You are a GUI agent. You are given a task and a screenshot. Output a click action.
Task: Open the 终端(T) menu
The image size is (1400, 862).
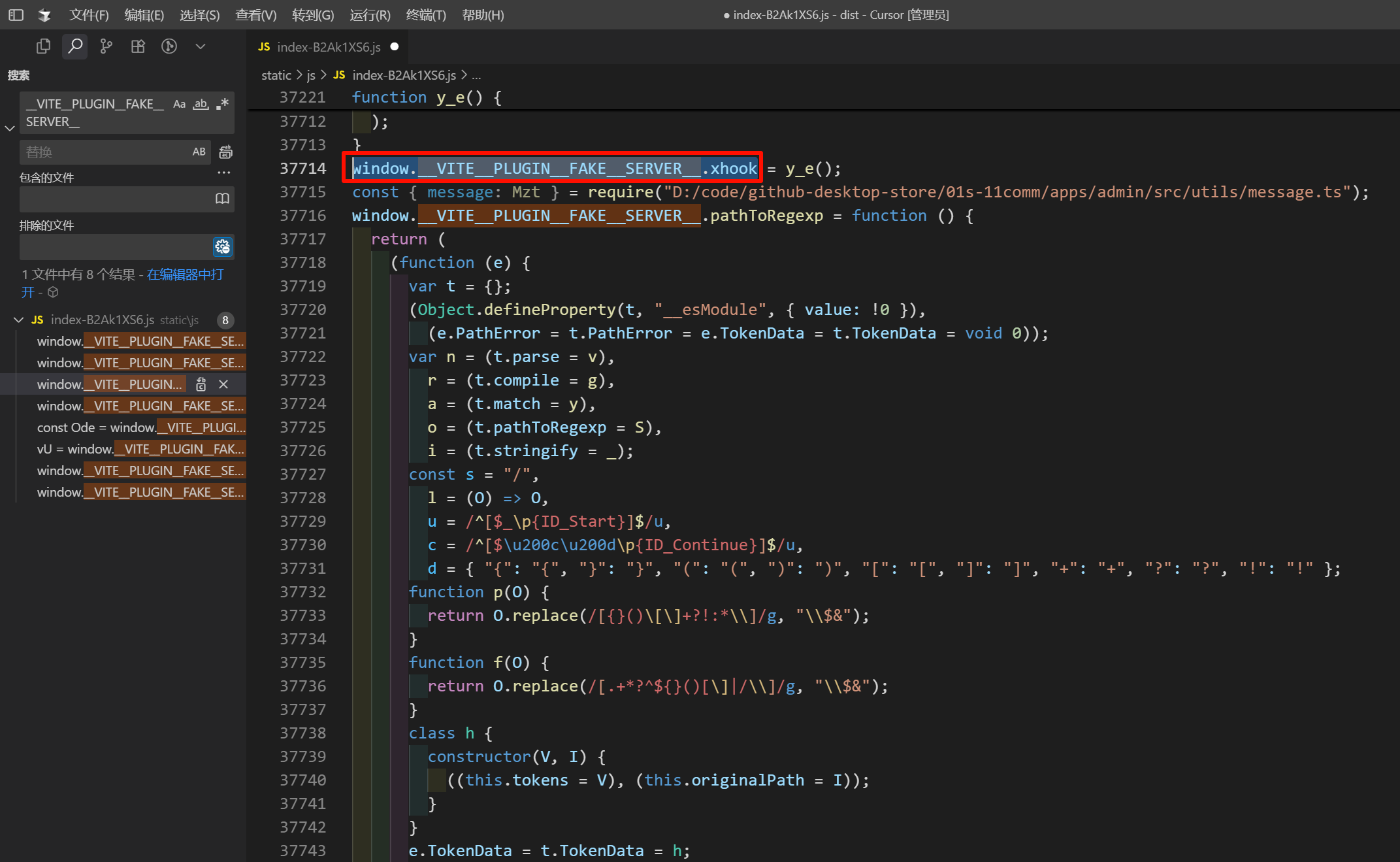coord(425,14)
